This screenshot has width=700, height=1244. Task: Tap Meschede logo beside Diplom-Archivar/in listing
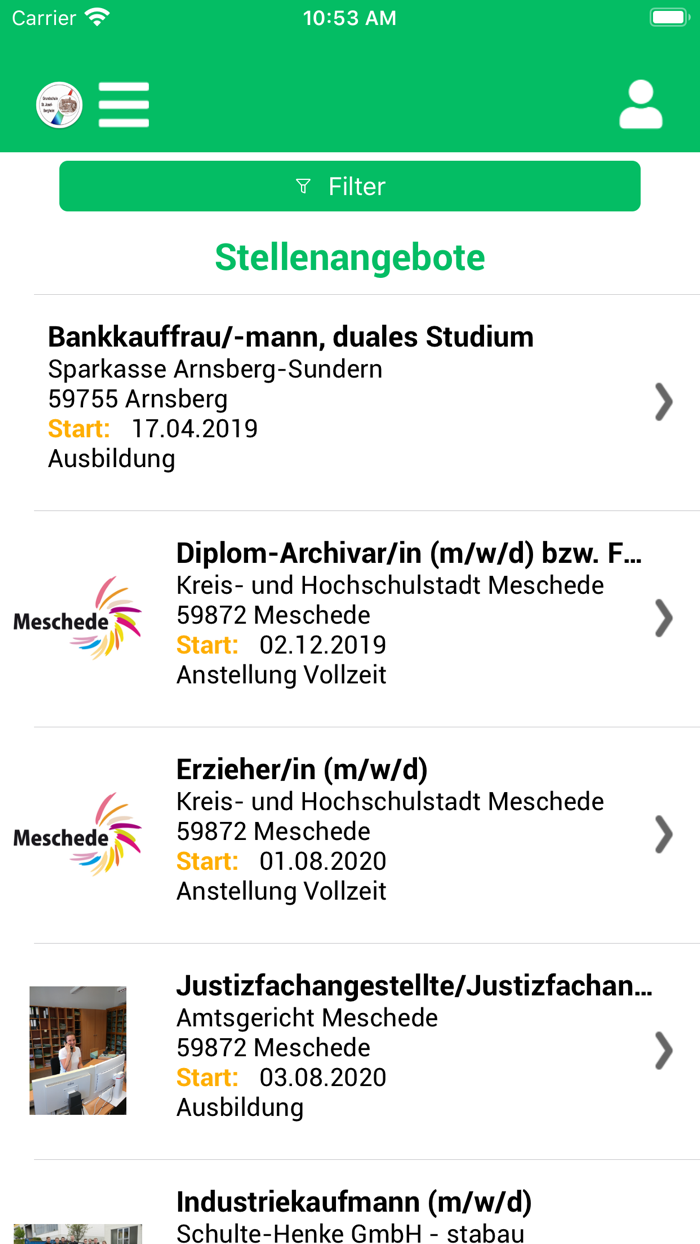point(78,619)
